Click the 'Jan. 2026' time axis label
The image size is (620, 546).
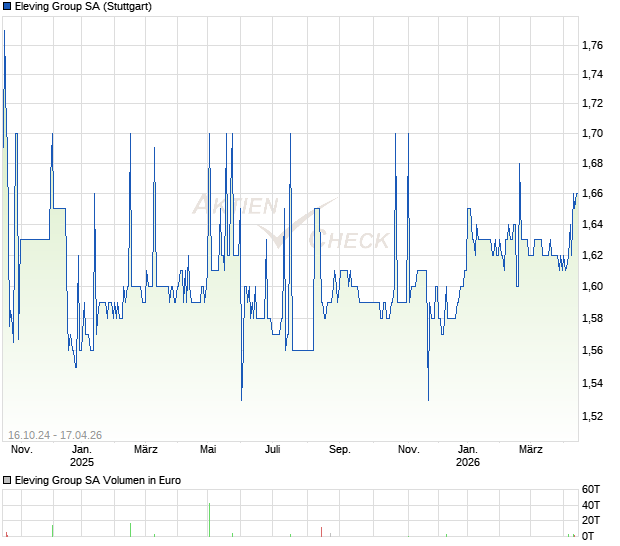[x=468, y=456]
